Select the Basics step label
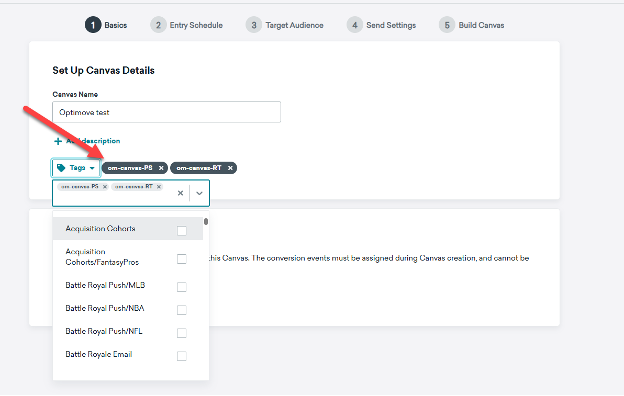 pyautogui.click(x=116, y=25)
